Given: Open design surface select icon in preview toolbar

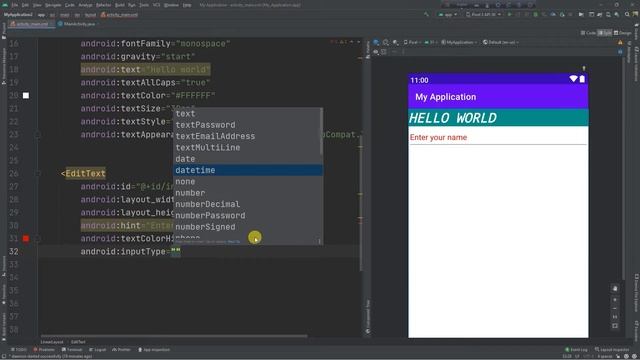Looking at the screenshot, I should 376,42.
